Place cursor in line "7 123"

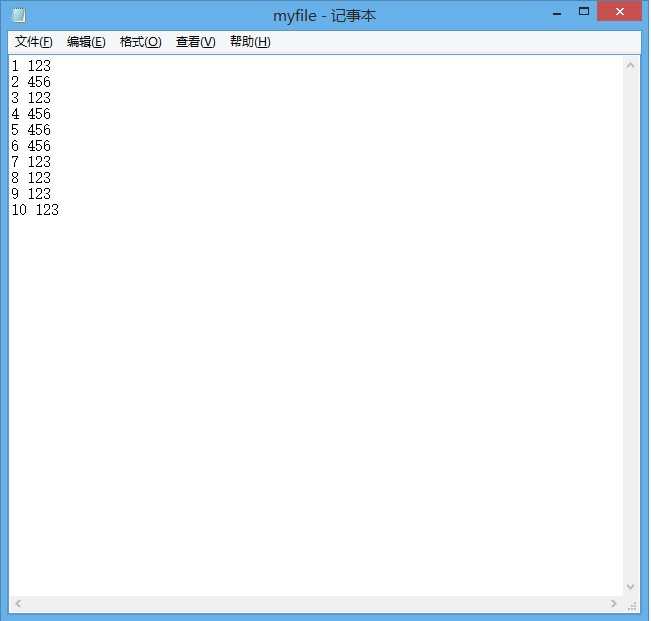click(31, 162)
